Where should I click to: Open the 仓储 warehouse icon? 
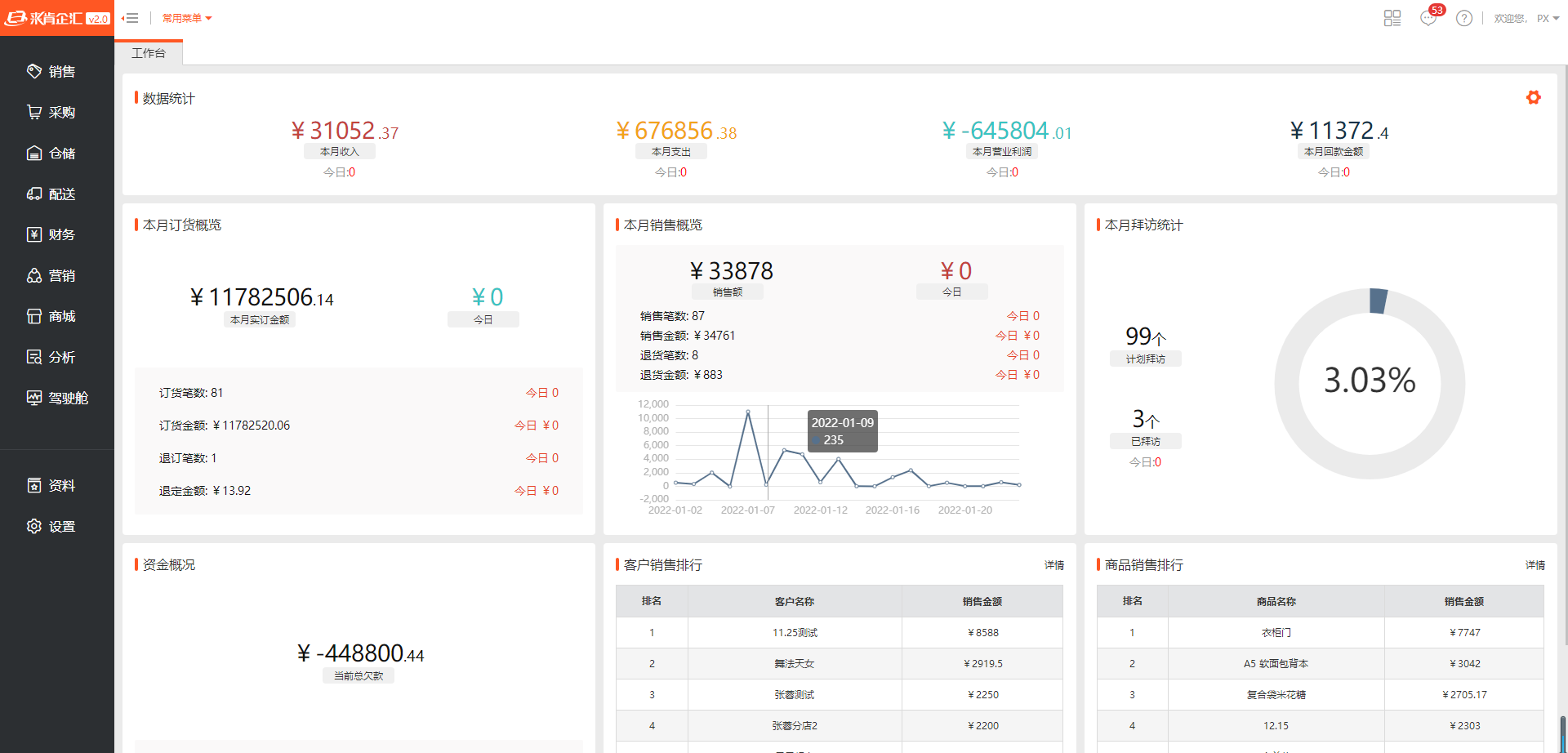(34, 154)
